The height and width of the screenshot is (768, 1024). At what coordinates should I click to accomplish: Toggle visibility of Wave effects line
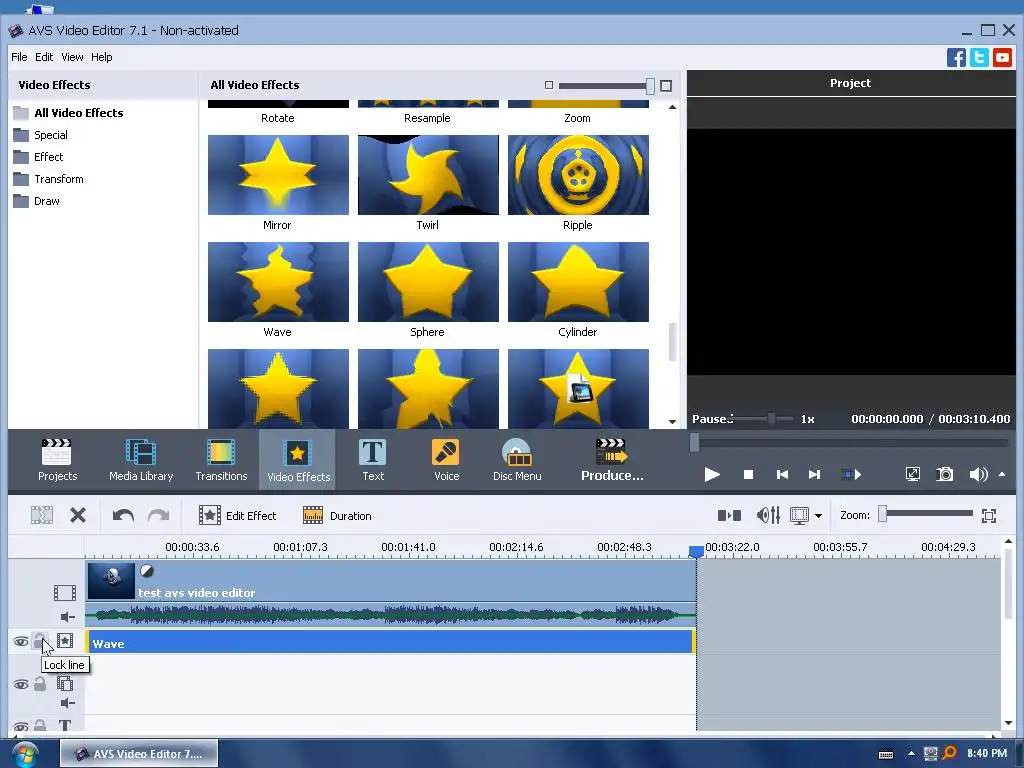21,642
